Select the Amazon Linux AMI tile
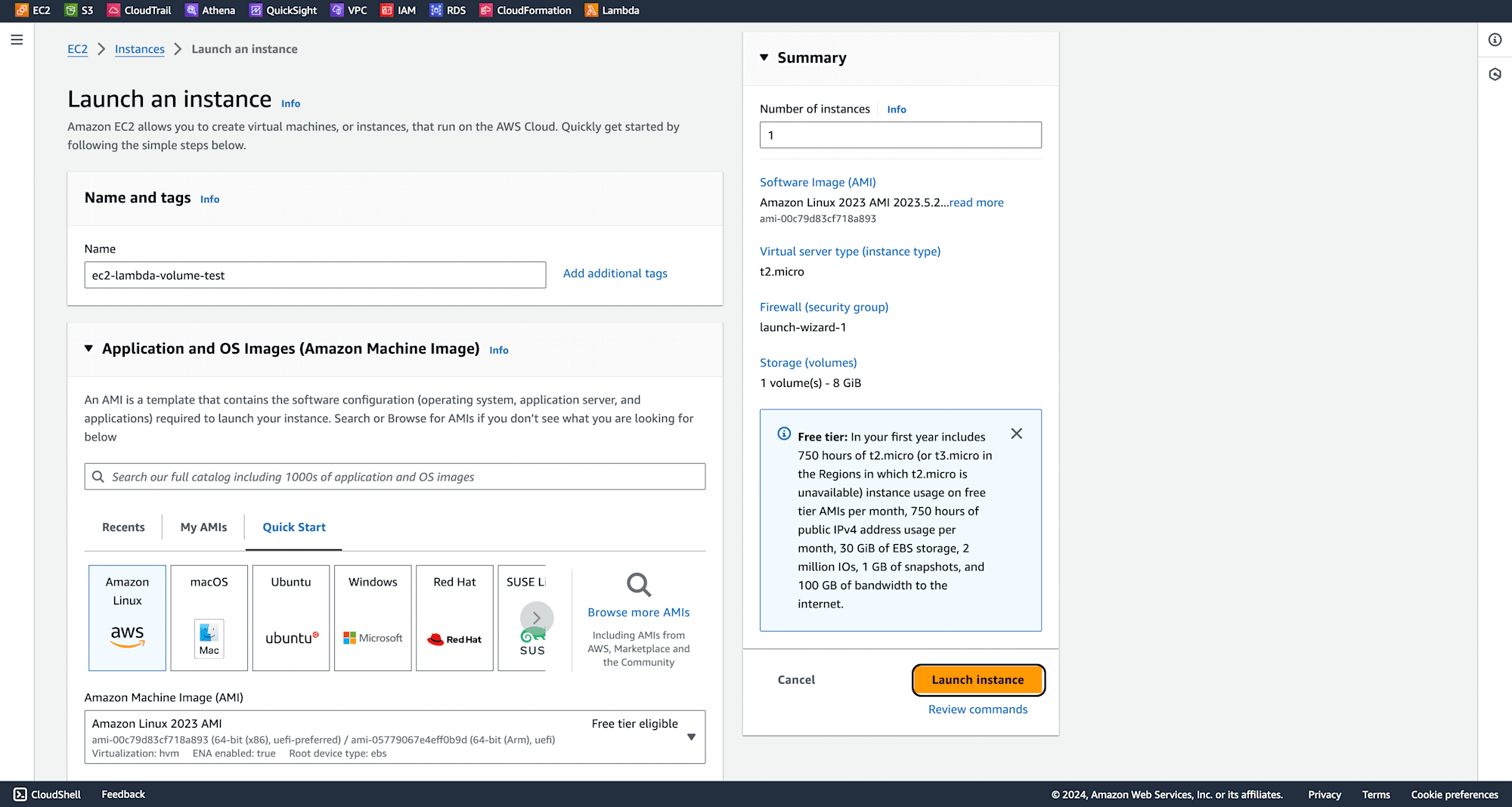Viewport: 1512px width, 807px height. click(x=127, y=618)
